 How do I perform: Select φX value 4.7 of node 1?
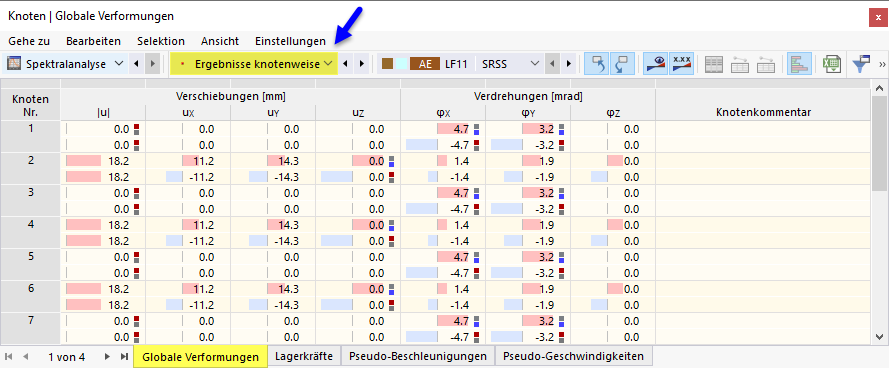pos(443,129)
